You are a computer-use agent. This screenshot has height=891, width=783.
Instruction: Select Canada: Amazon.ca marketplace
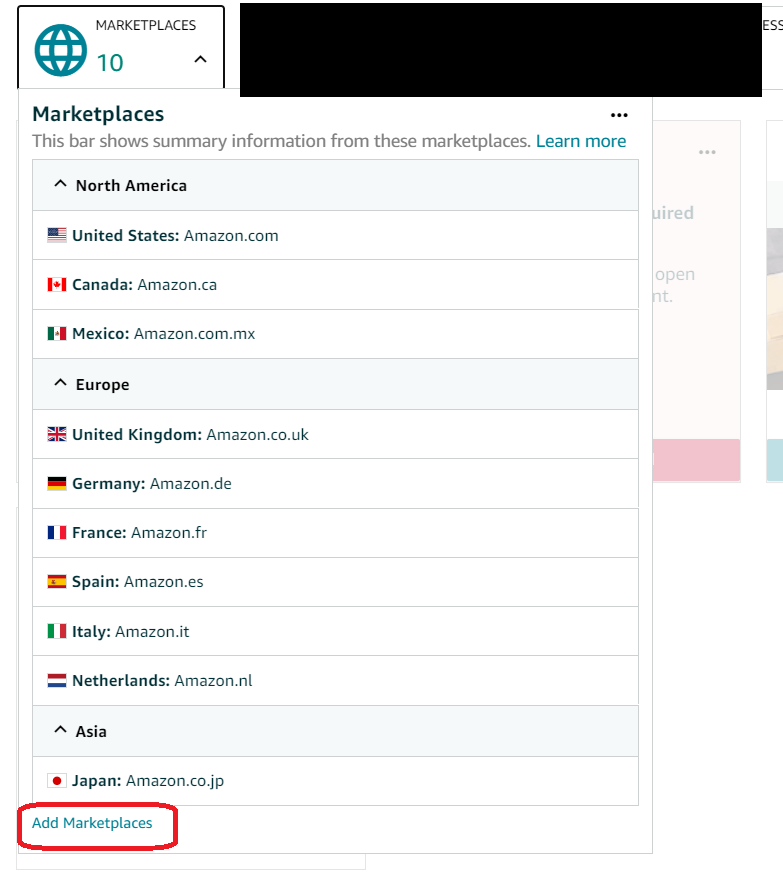coord(335,285)
